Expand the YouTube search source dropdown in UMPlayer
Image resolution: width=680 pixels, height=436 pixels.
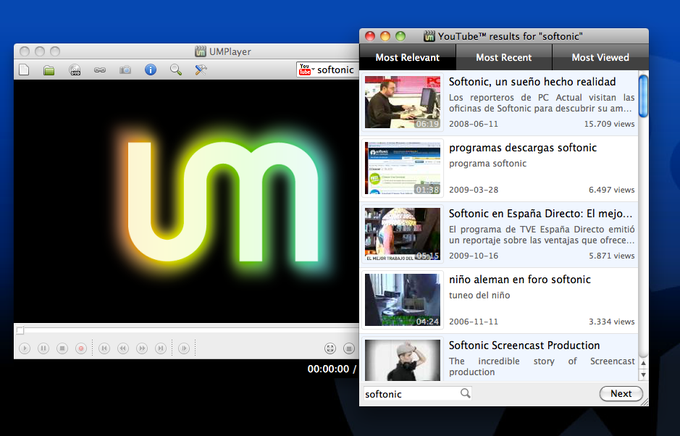(307, 69)
